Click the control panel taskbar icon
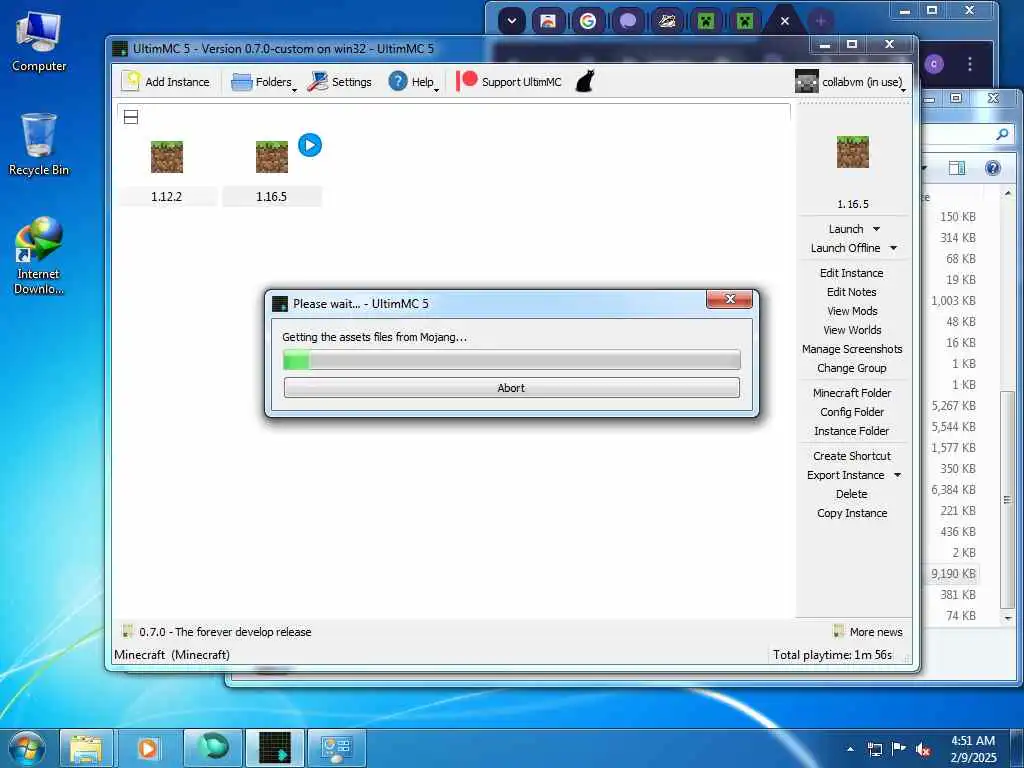This screenshot has width=1024, height=768. coord(337,748)
